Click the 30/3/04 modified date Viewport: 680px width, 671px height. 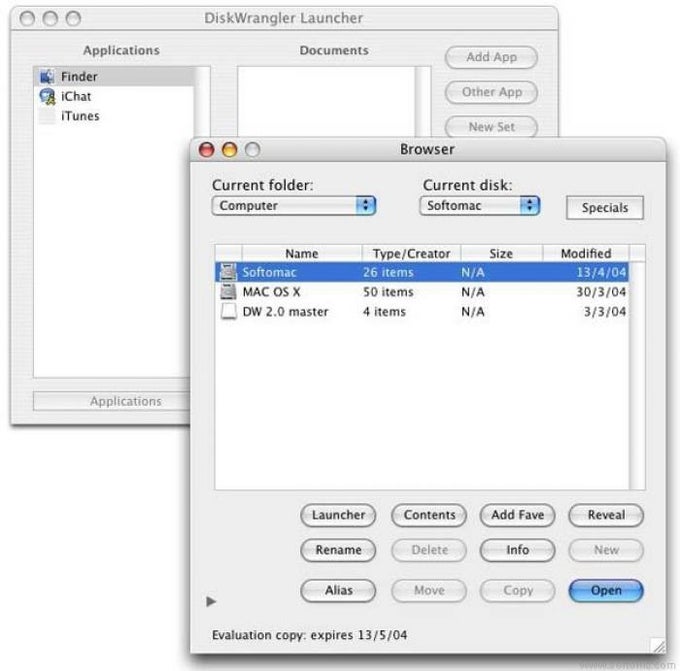(x=601, y=292)
